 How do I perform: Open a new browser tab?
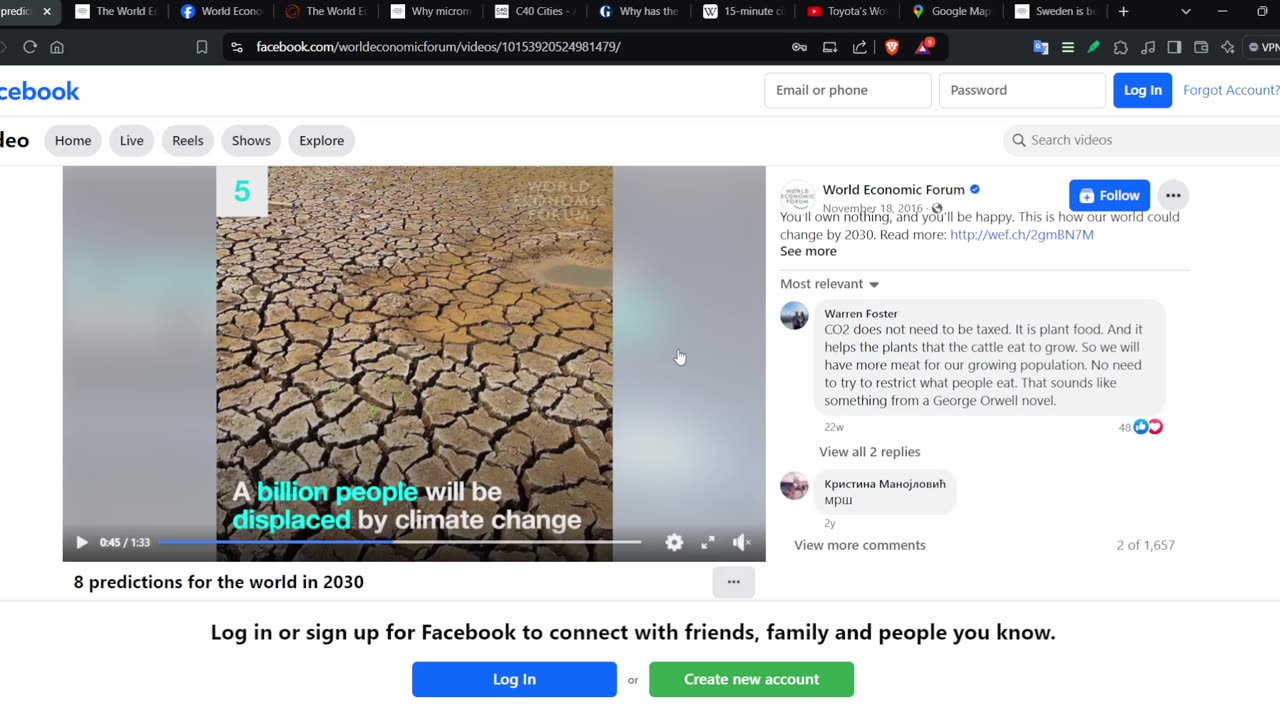click(1124, 12)
